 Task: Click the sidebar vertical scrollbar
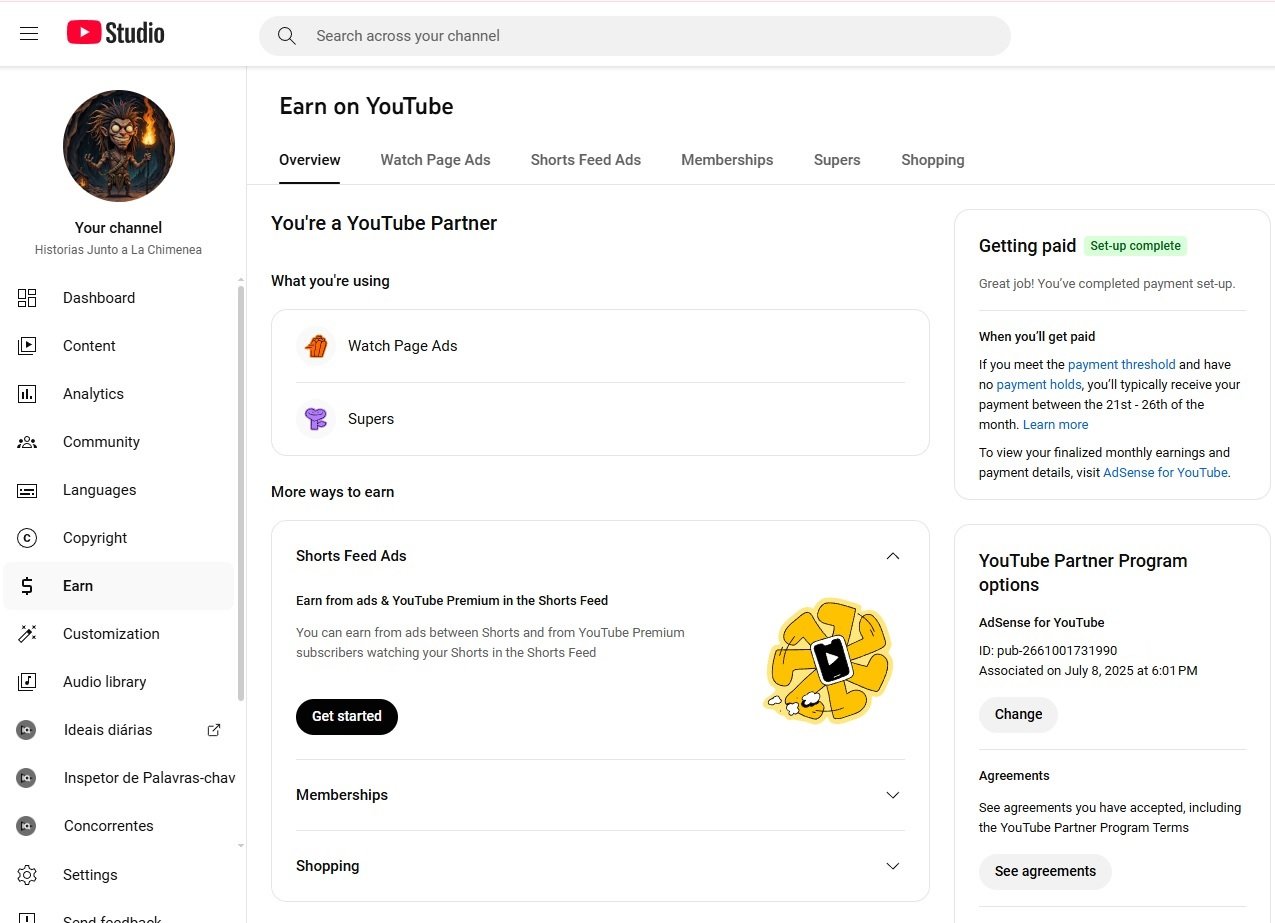click(240, 492)
